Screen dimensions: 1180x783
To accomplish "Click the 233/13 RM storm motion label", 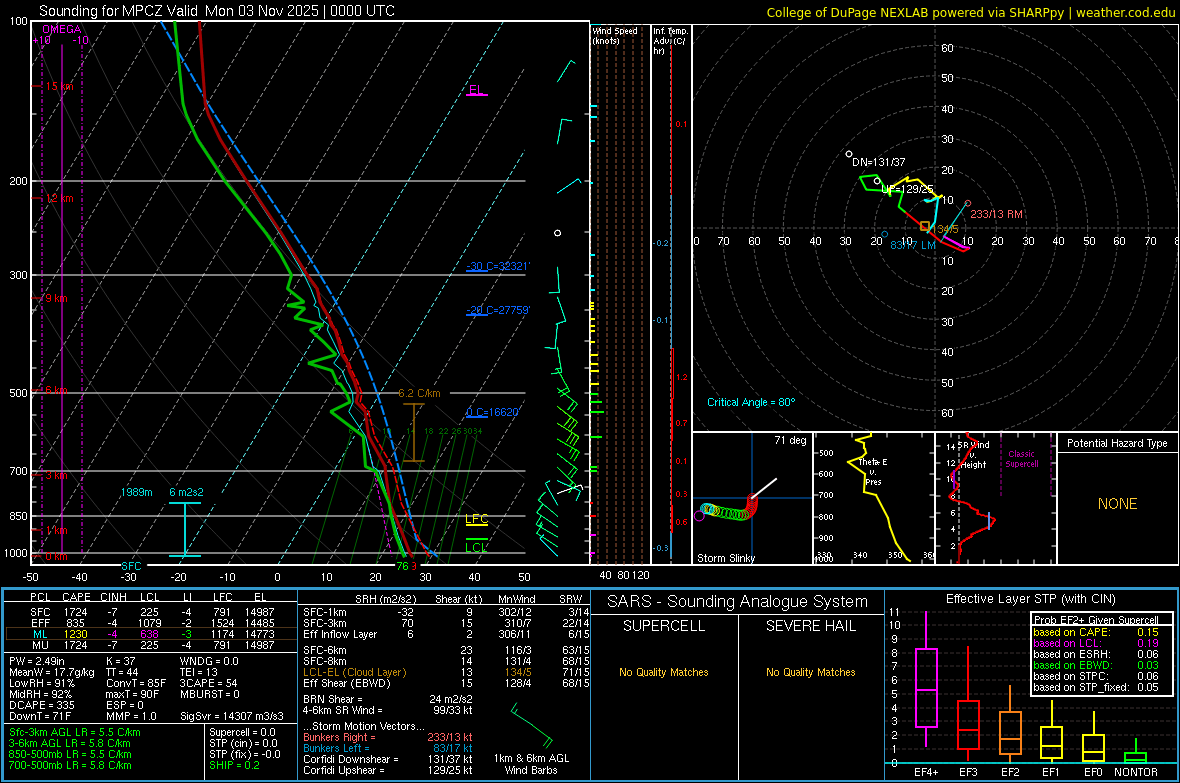I will pyautogui.click(x=996, y=214).
